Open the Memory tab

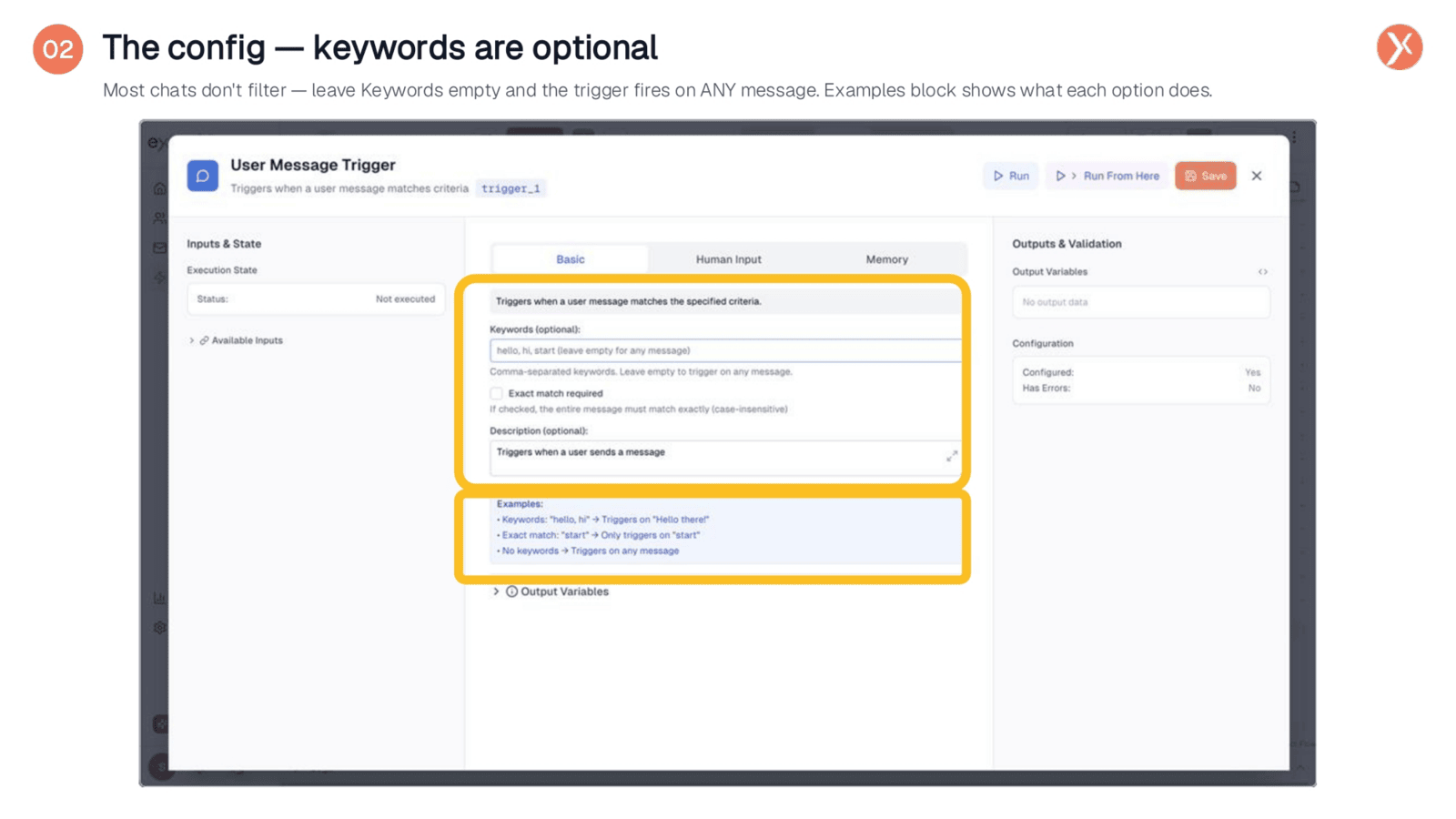click(886, 259)
